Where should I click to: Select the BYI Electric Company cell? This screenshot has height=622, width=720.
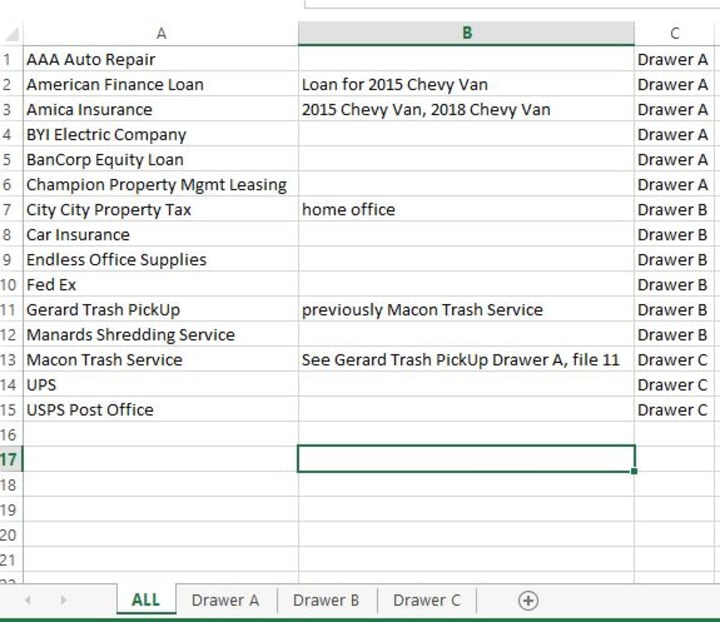(161, 134)
